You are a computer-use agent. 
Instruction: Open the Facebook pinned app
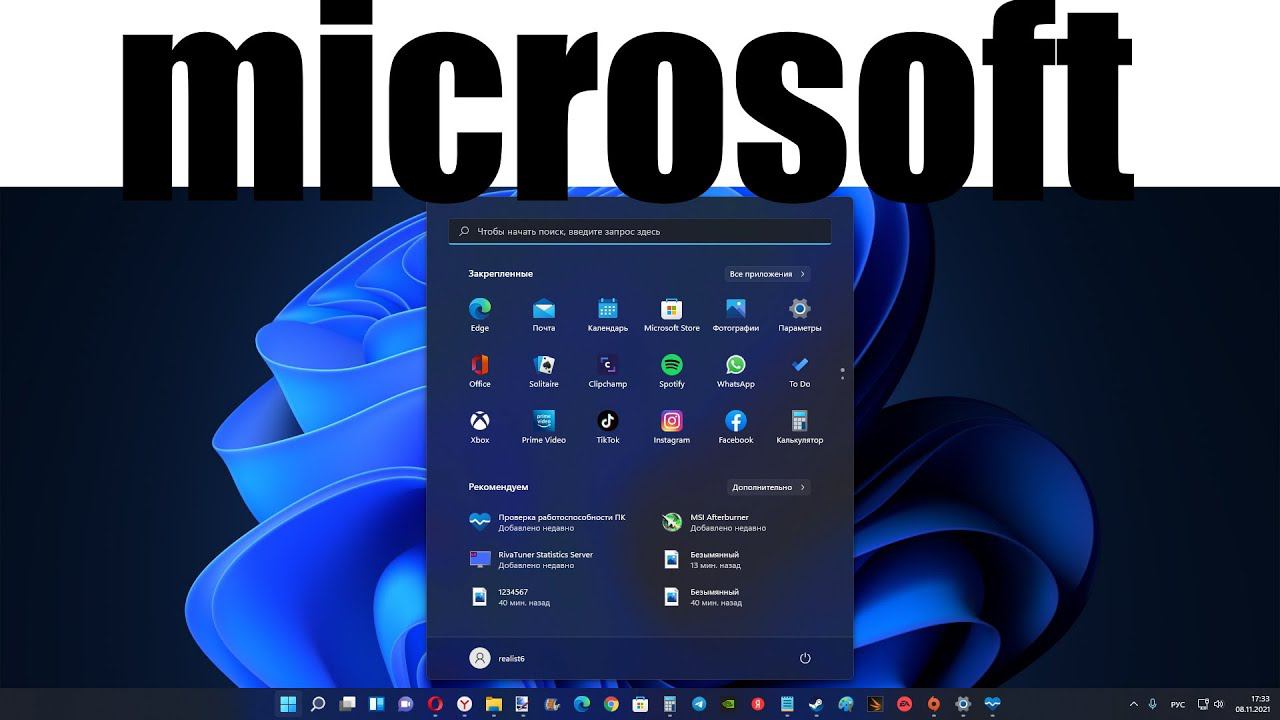736,426
